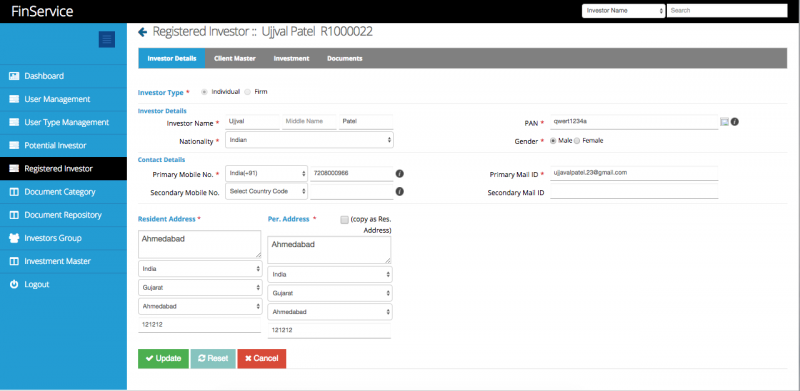Open Investment Master from the sidebar

[63, 261]
